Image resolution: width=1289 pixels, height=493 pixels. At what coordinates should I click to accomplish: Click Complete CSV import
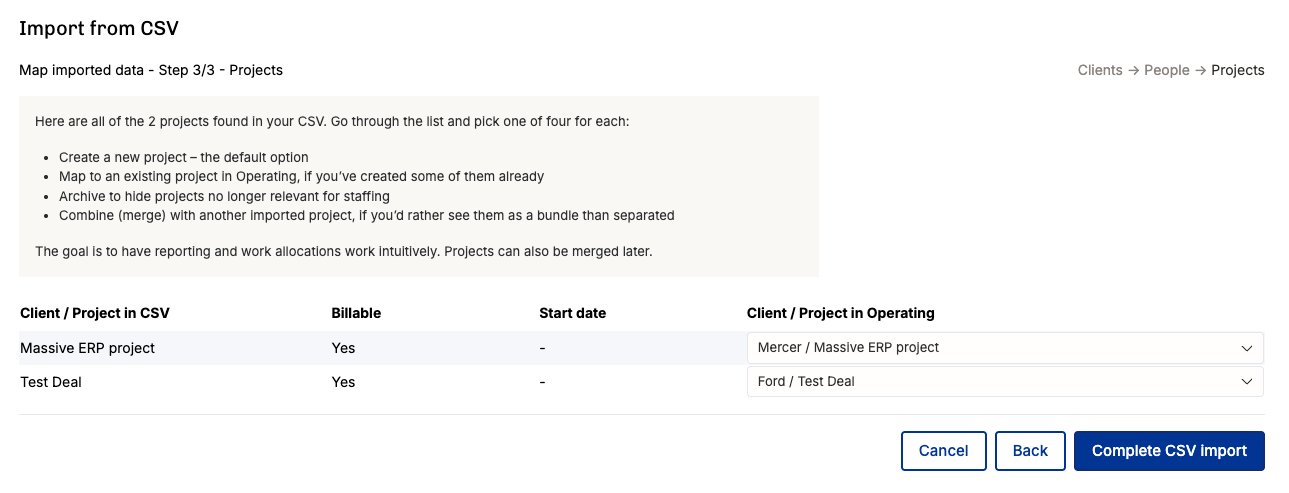coord(1169,451)
